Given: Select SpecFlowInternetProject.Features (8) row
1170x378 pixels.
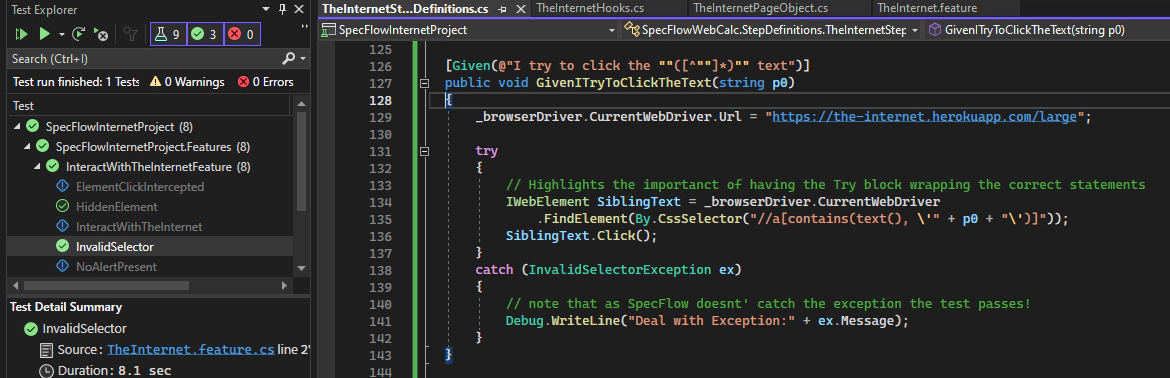Looking at the screenshot, I should [153, 147].
